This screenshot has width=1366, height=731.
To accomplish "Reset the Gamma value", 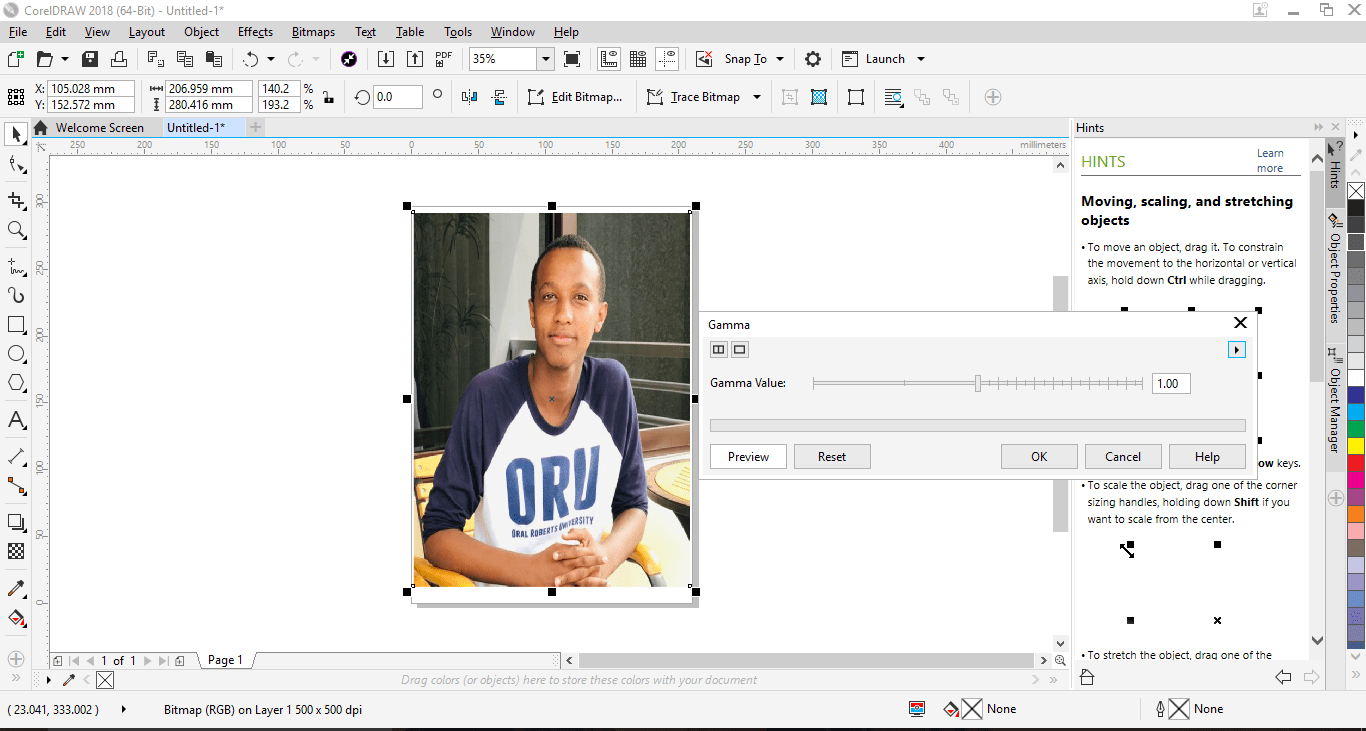I will pyautogui.click(x=832, y=457).
